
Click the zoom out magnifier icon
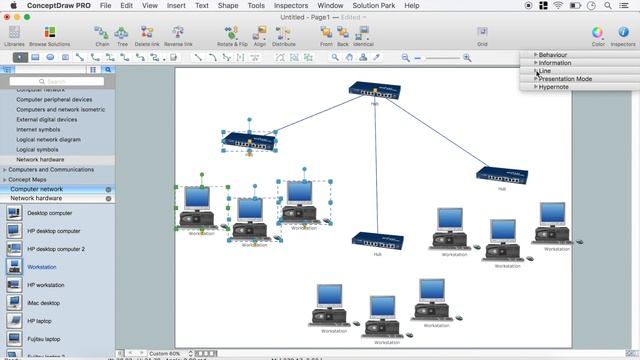[x=405, y=58]
